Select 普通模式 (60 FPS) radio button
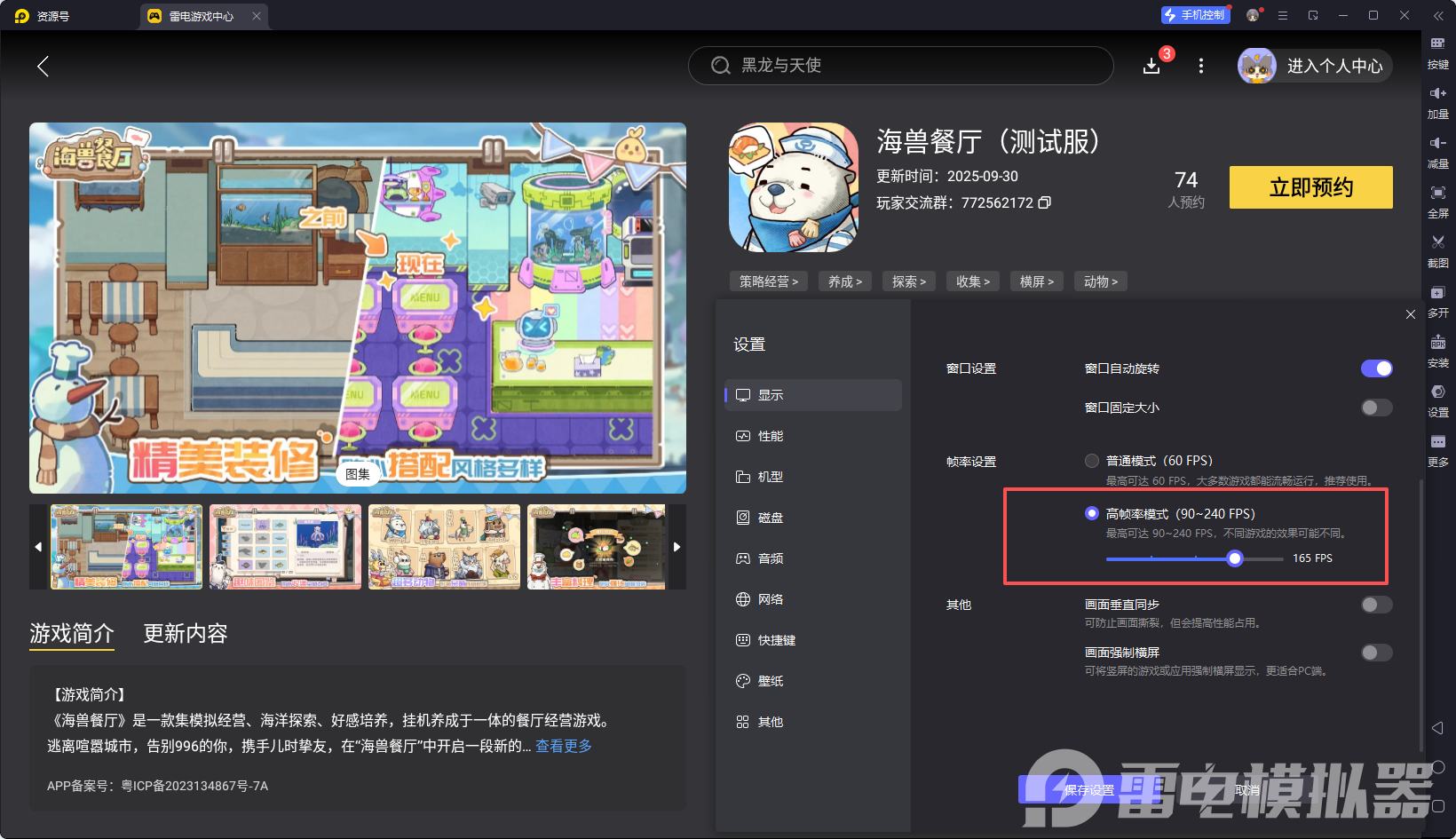 click(1092, 461)
